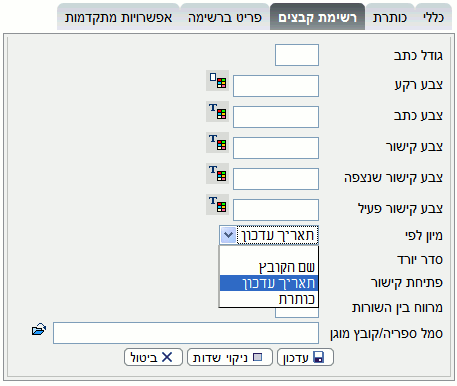Browse for protected folder/file icon with the open-folder icon

click(x=39, y=330)
